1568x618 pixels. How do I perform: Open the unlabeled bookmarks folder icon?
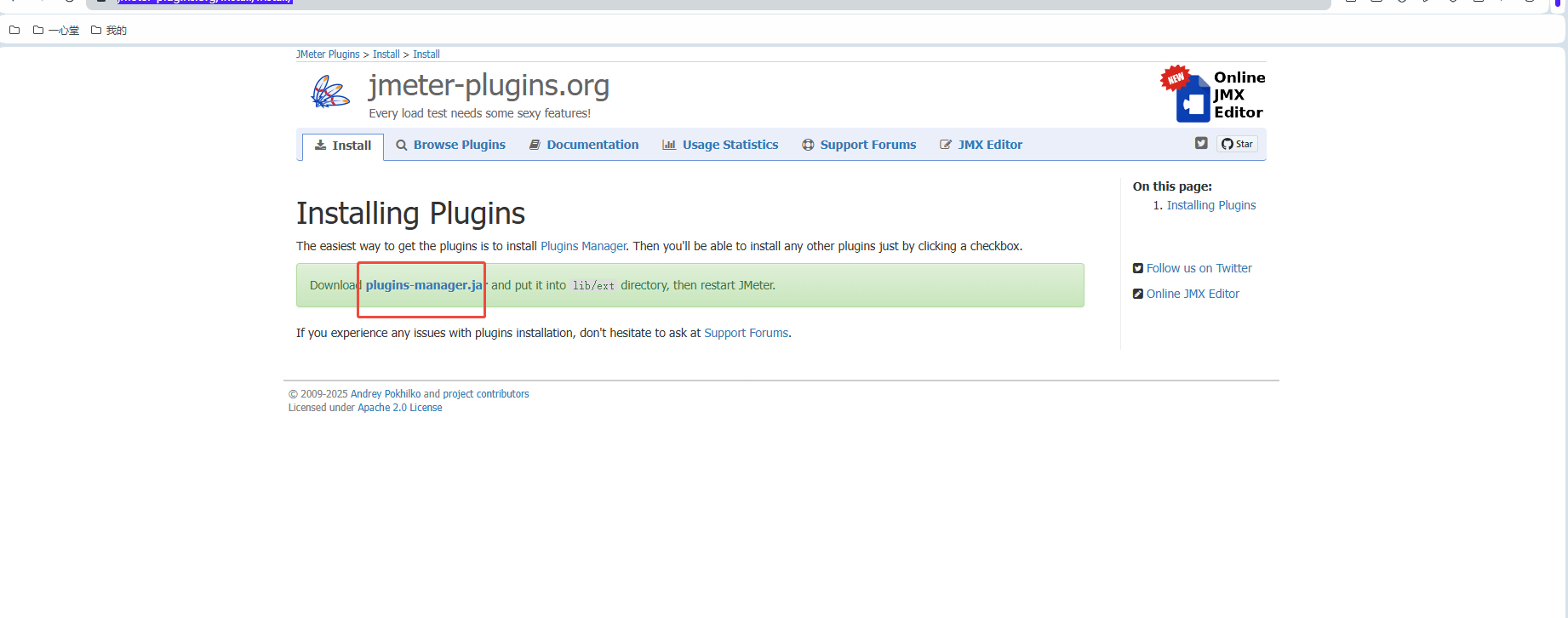14,30
